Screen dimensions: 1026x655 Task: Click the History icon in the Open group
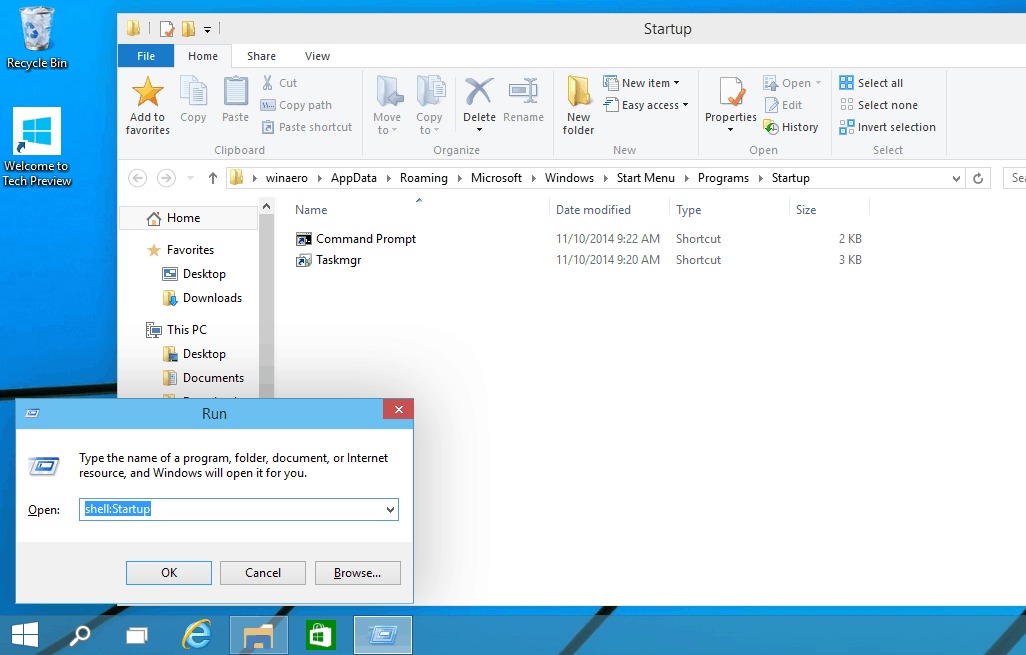click(792, 127)
